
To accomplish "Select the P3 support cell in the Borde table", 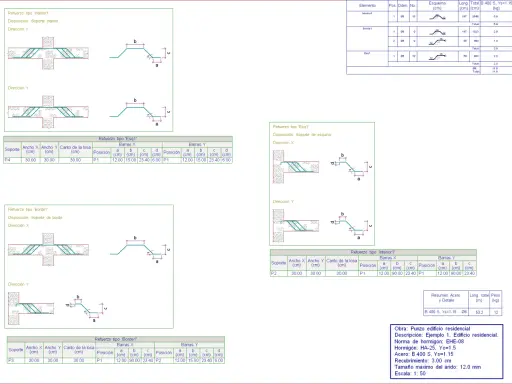I will pyautogui.click(x=16, y=360).
